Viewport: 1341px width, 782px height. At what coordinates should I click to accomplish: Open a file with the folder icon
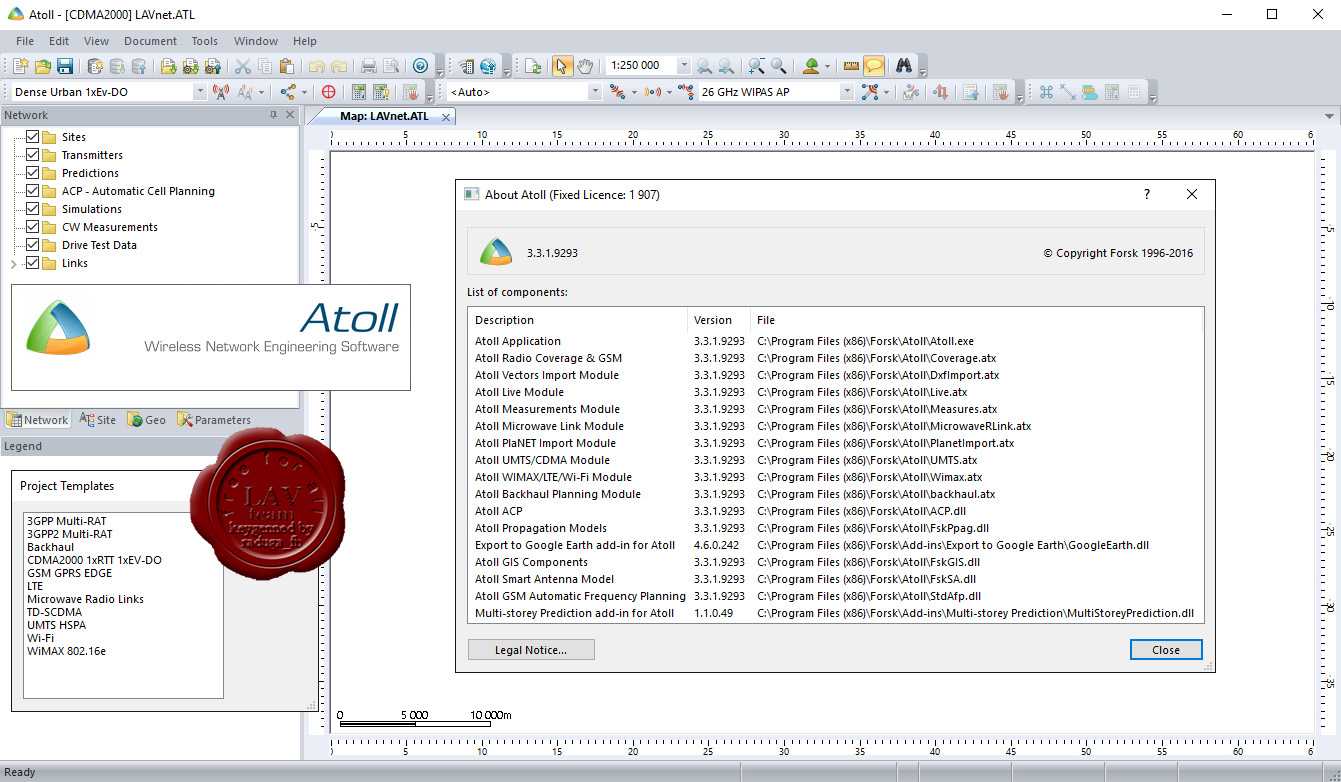pos(42,66)
